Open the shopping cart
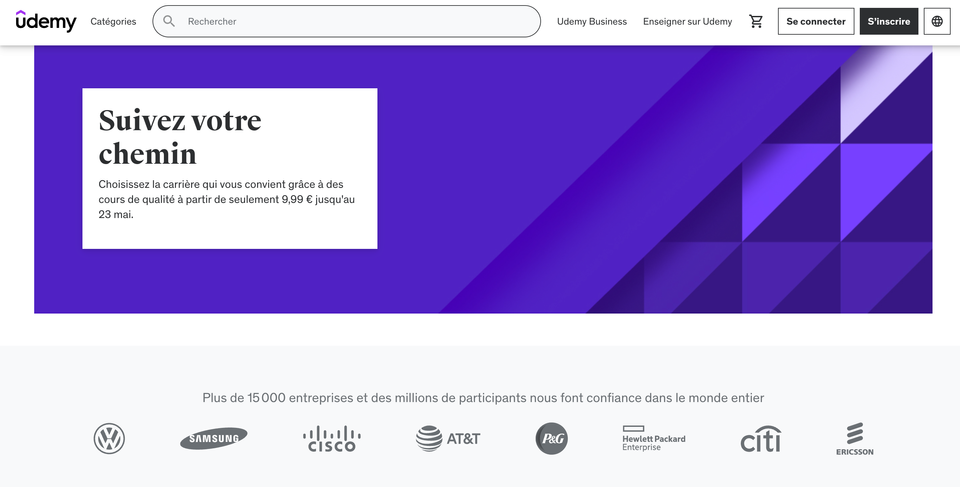The image size is (960, 487). pyautogui.click(x=756, y=21)
